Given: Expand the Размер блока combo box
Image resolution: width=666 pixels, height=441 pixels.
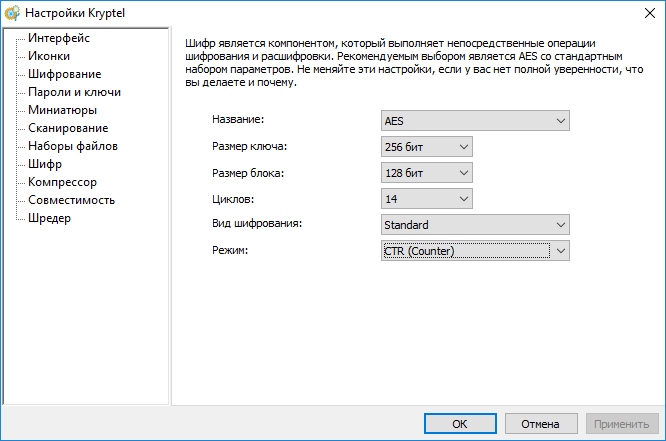Looking at the screenshot, I should click(427, 173).
